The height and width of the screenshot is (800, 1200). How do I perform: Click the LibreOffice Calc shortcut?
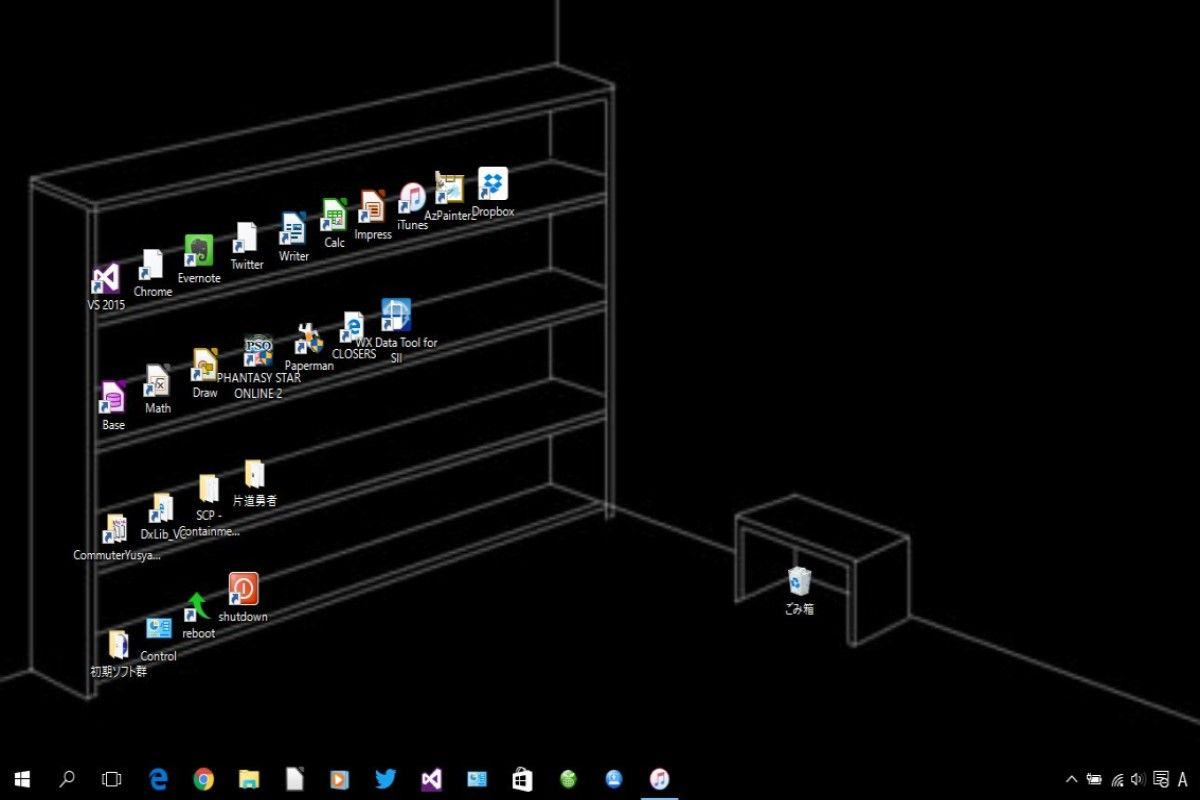click(x=333, y=216)
